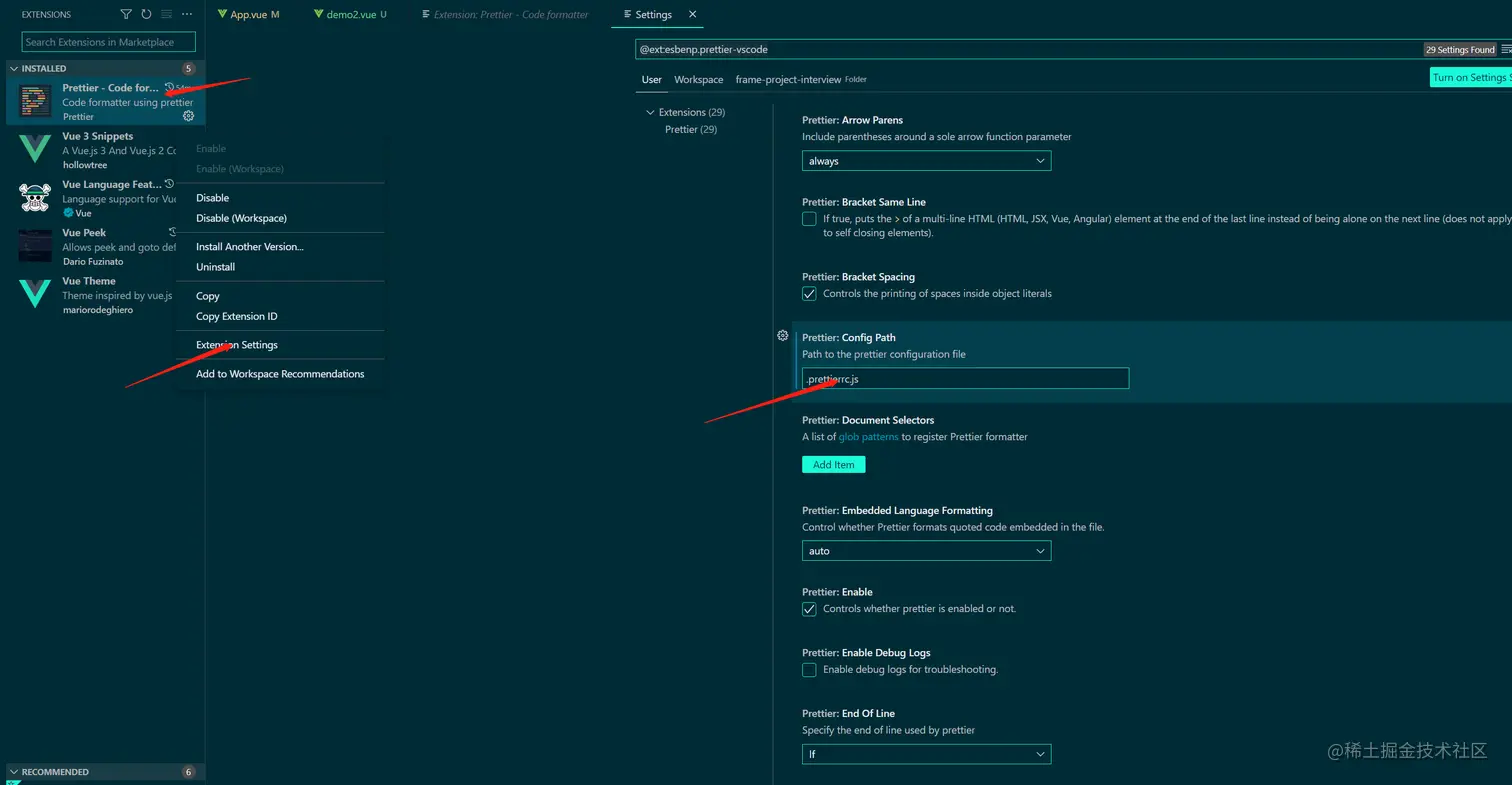Enable the Debug Logs checkbox

[x=809, y=670]
